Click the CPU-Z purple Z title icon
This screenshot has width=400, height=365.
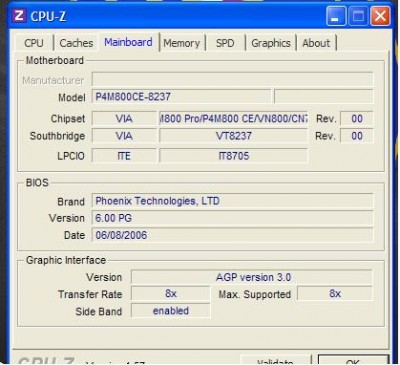(x=19, y=16)
